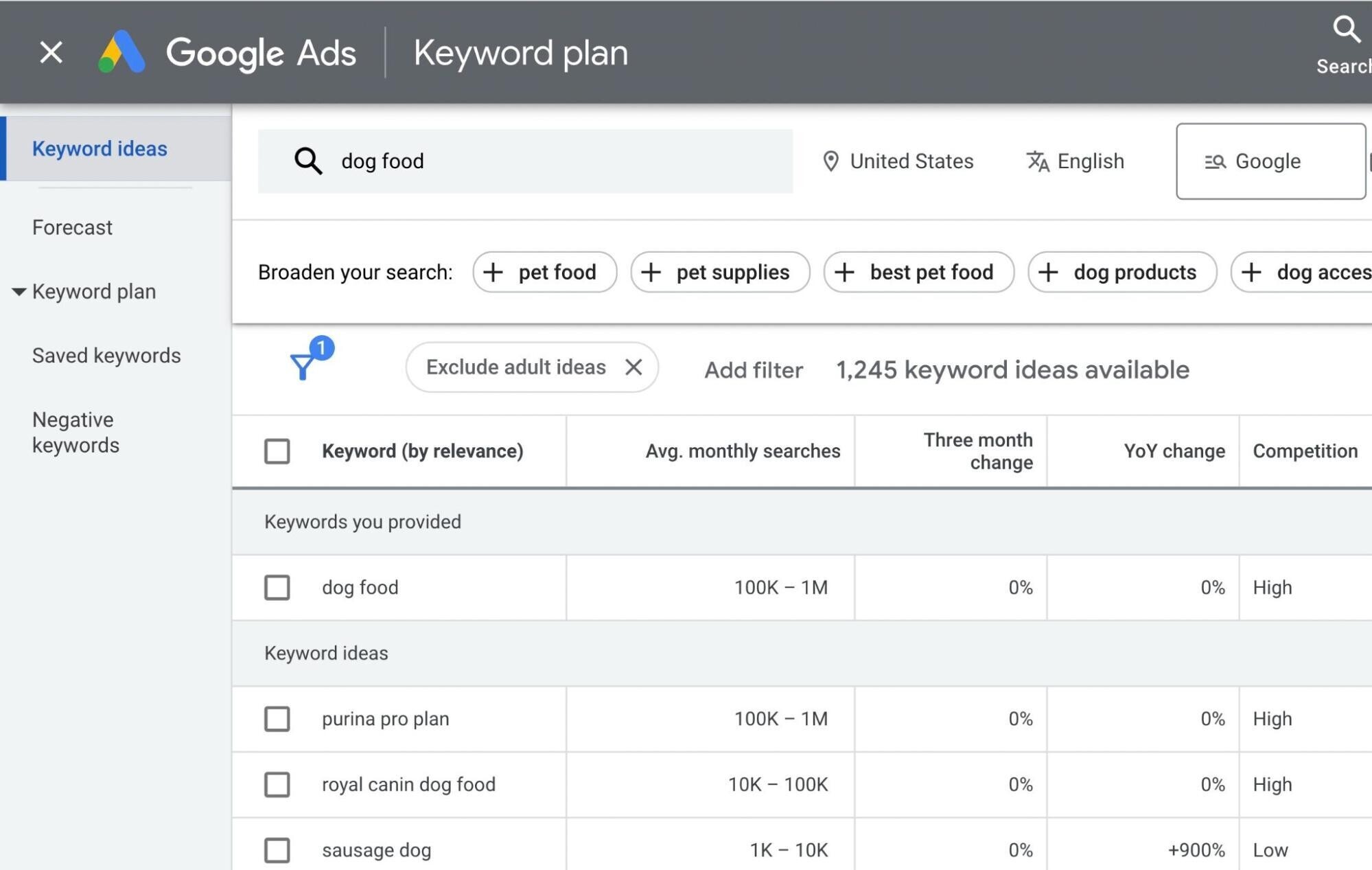Image resolution: width=1372 pixels, height=870 pixels.
Task: Open the filter funnel icon with badge 1
Action: pyautogui.click(x=310, y=358)
